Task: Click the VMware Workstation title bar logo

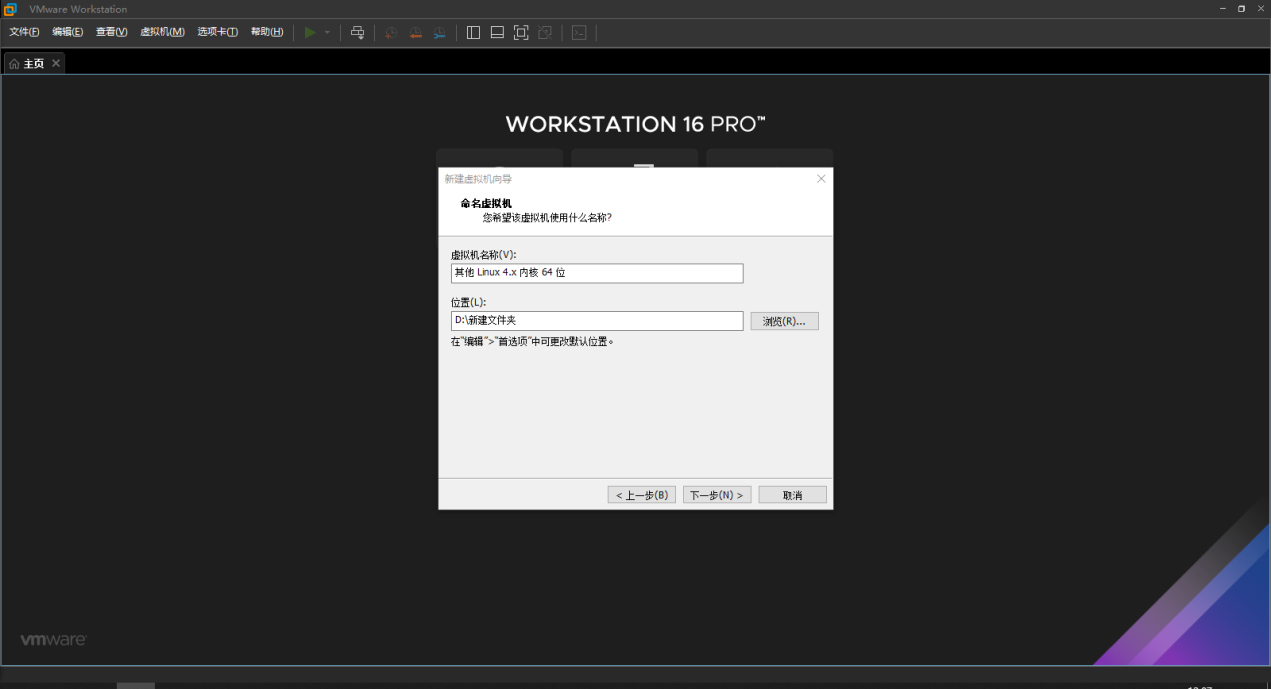Action: click(10, 9)
